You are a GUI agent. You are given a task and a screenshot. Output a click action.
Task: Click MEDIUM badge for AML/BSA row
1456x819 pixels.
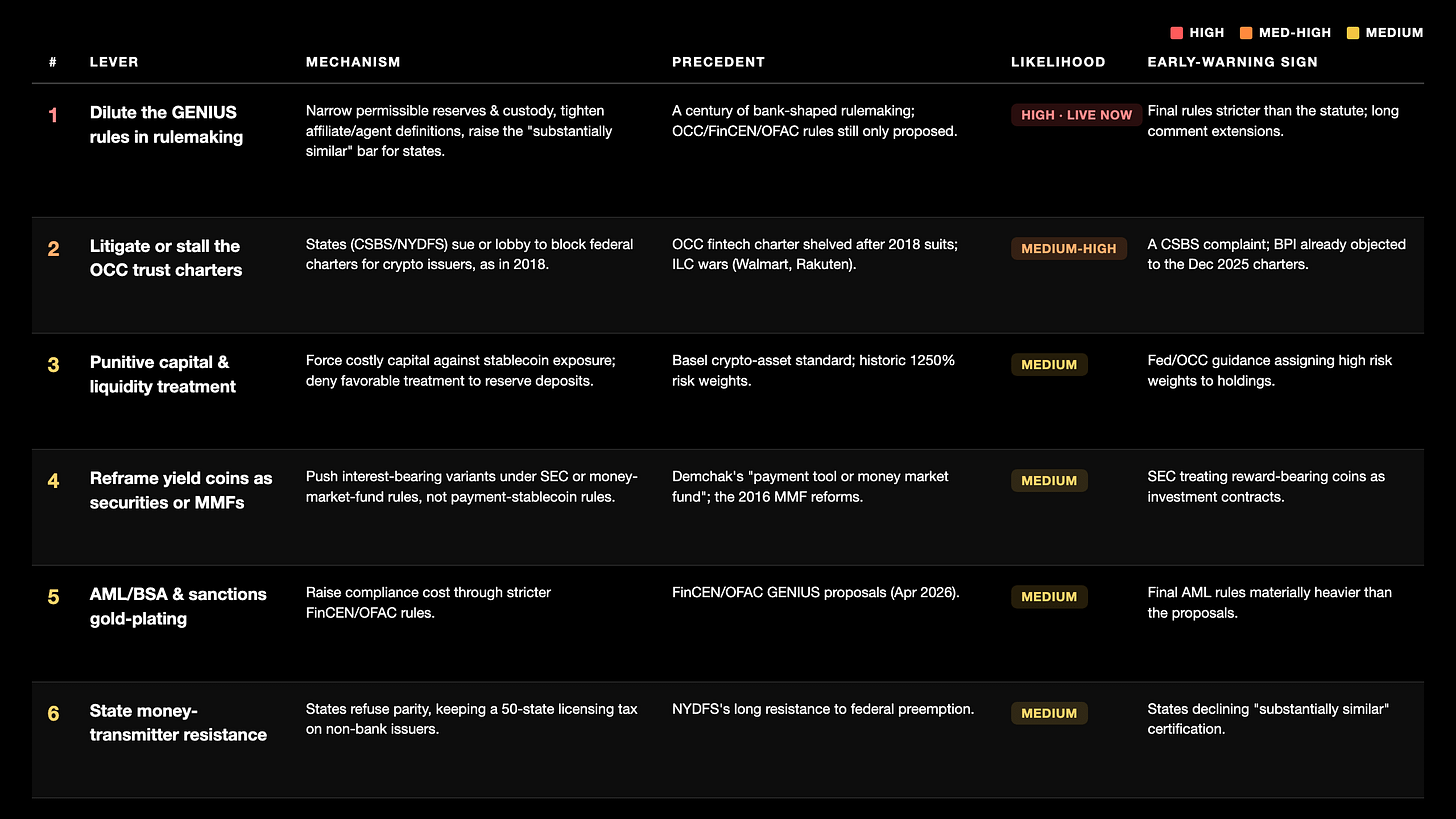pyautogui.click(x=1049, y=597)
